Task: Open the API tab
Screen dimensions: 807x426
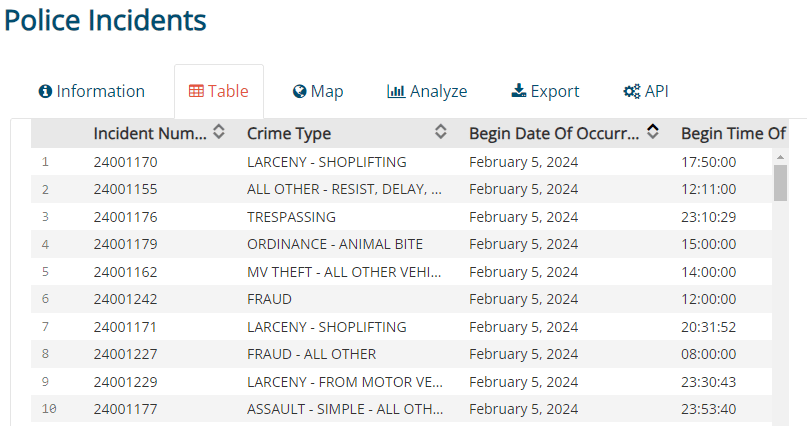Action: pyautogui.click(x=646, y=92)
